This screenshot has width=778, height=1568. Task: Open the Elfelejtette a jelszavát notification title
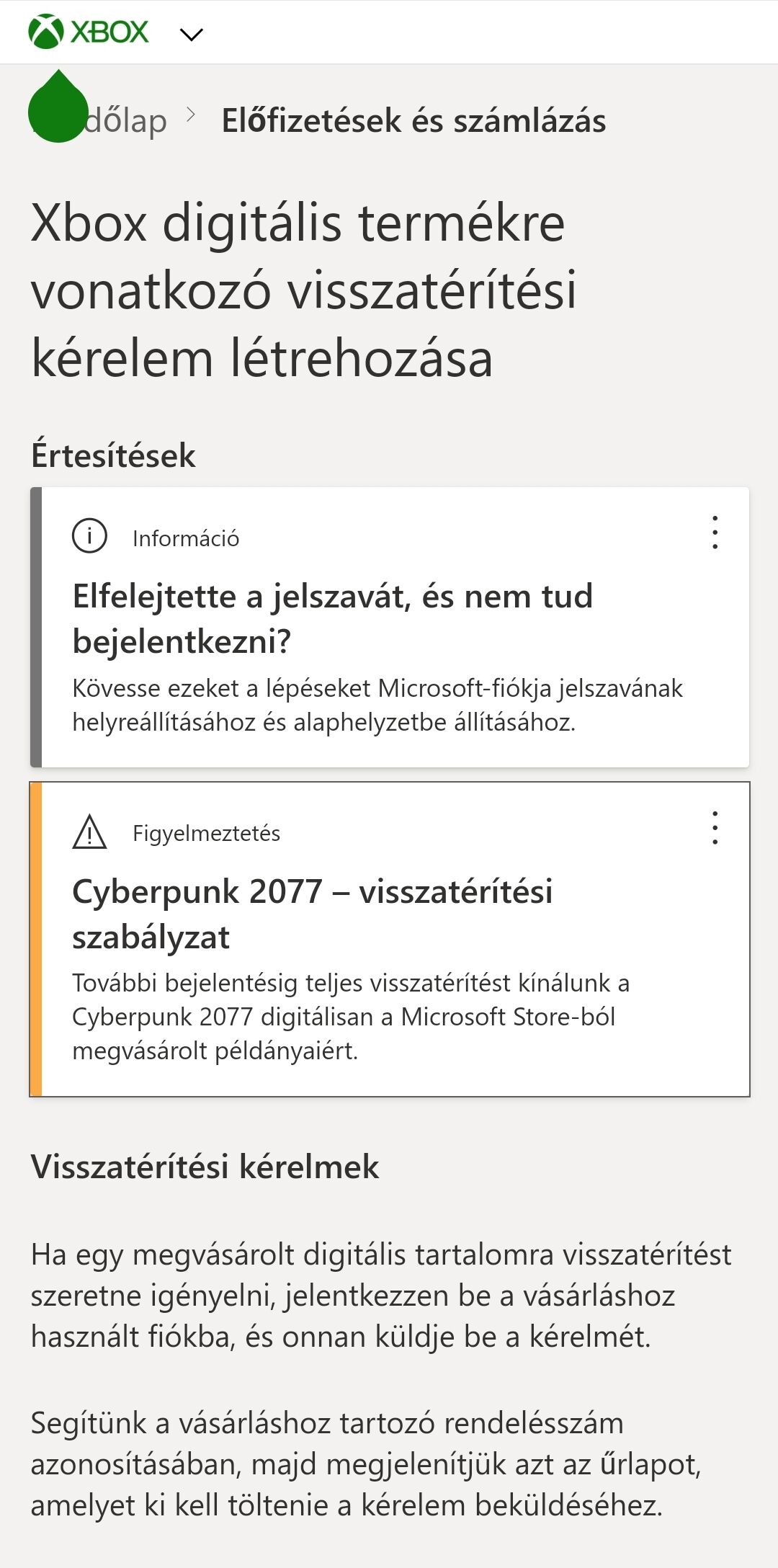332,618
